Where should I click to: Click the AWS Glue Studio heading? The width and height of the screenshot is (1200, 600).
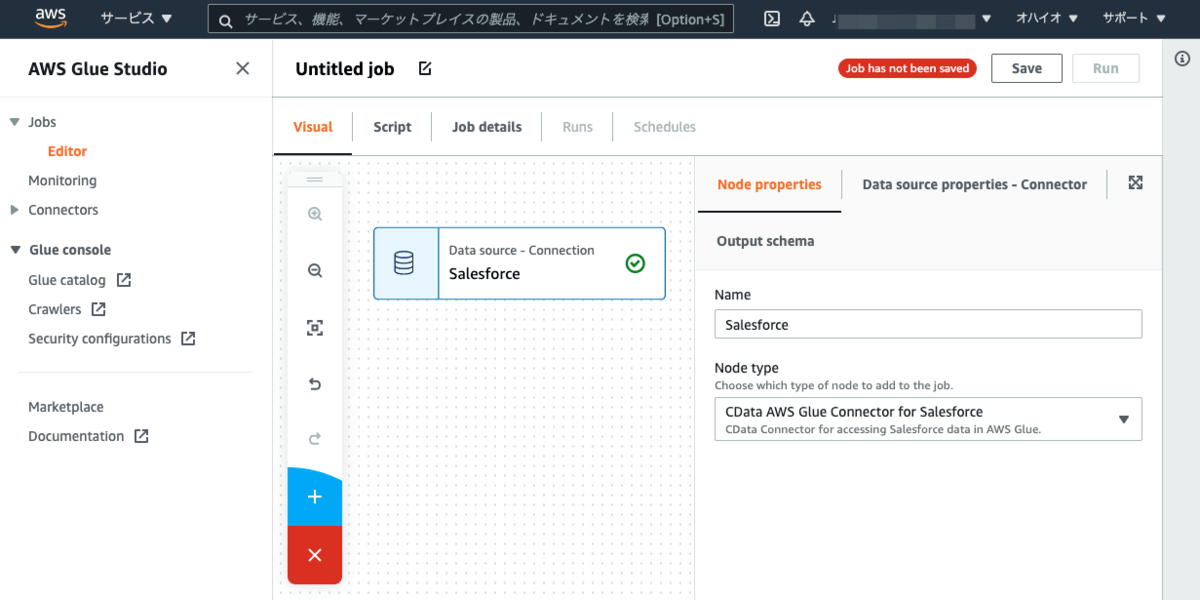98,69
